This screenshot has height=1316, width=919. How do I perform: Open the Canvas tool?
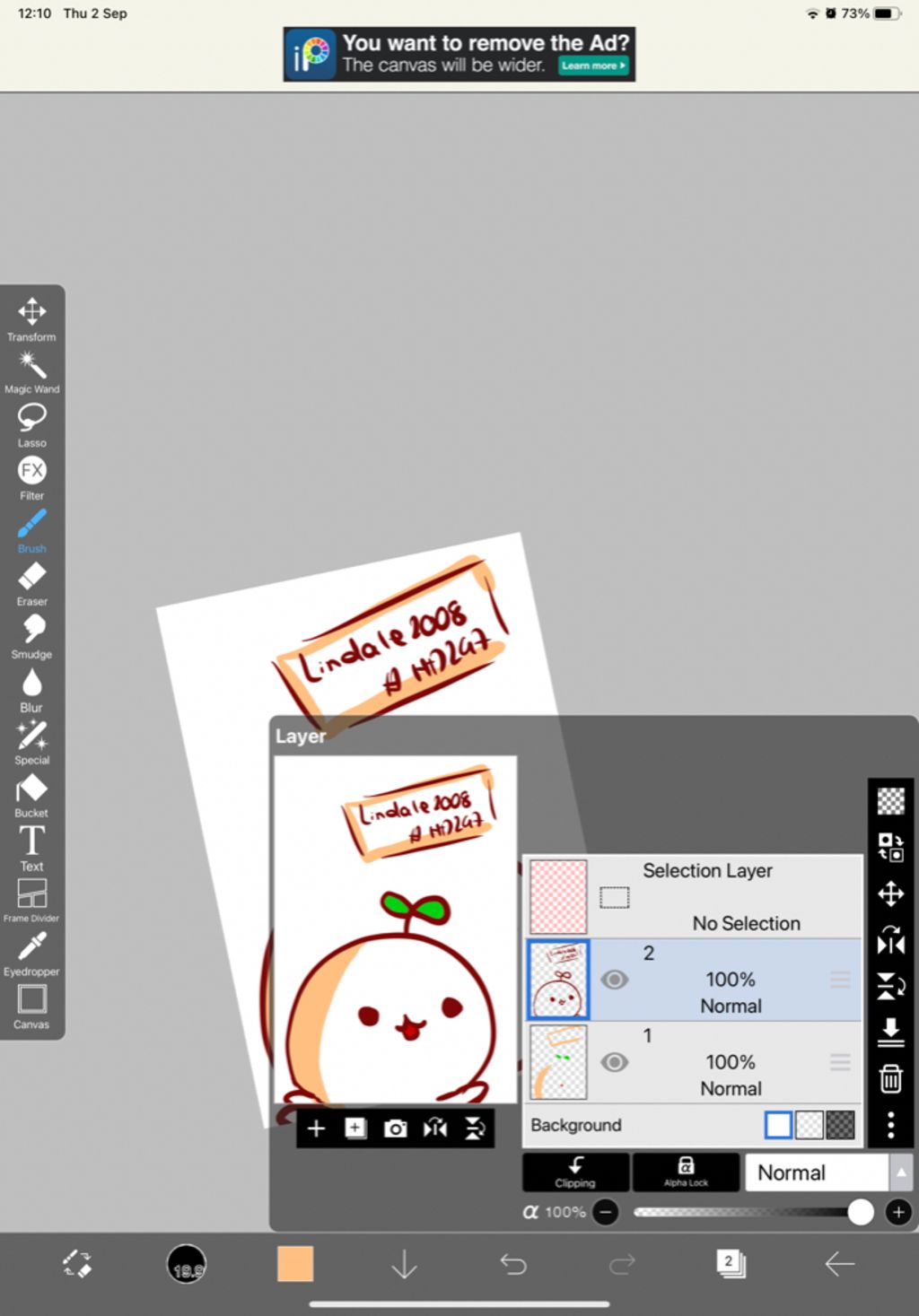(32, 1006)
